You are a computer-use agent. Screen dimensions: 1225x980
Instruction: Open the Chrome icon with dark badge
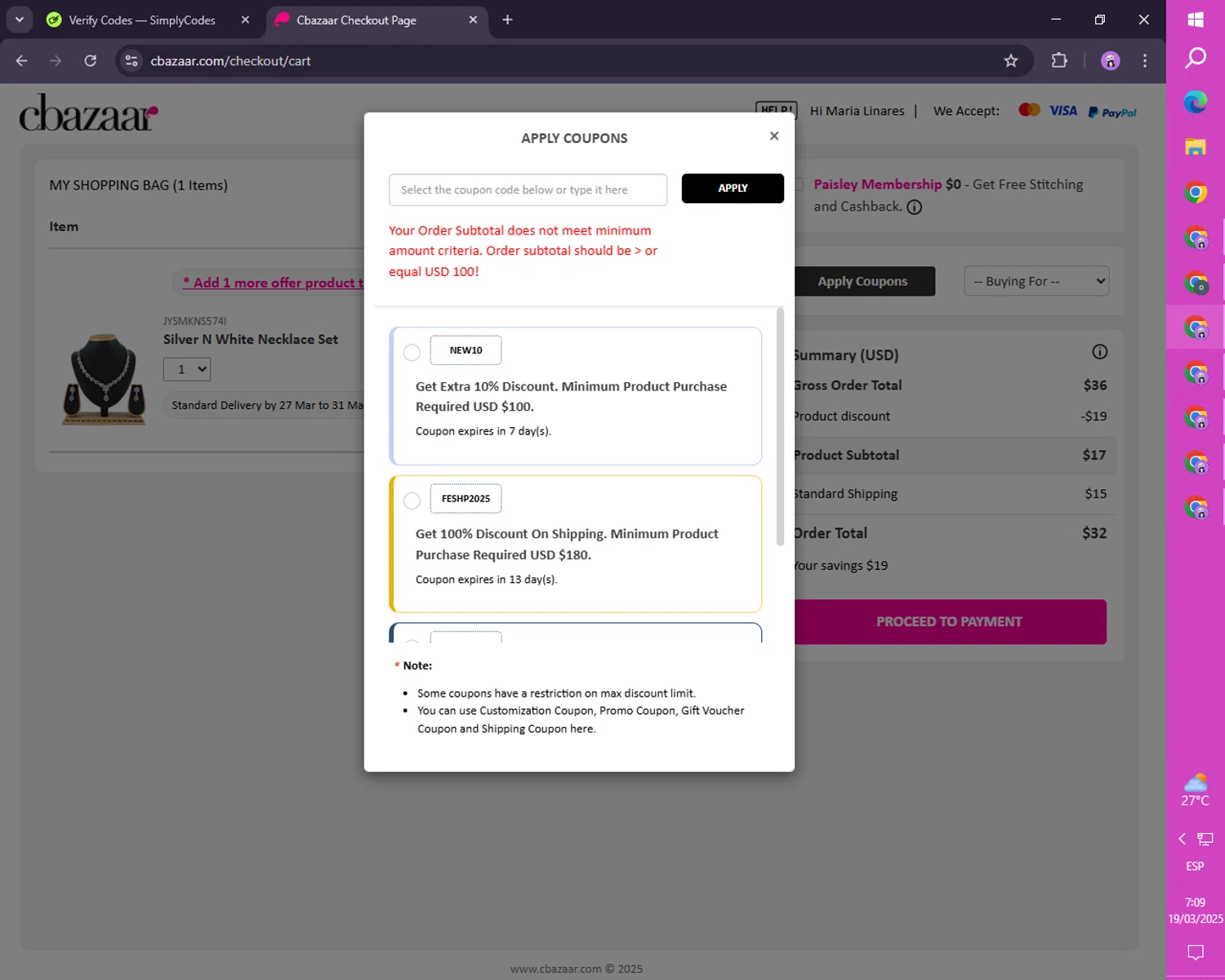click(x=1196, y=283)
